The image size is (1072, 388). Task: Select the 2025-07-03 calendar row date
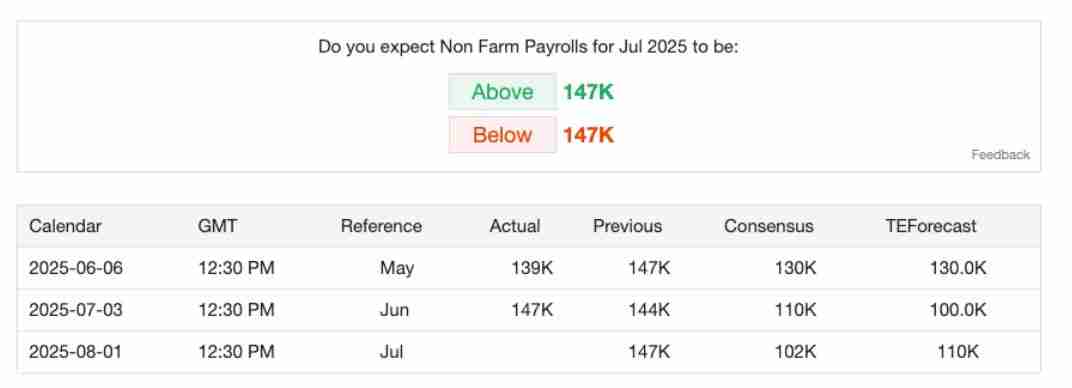click(76, 310)
